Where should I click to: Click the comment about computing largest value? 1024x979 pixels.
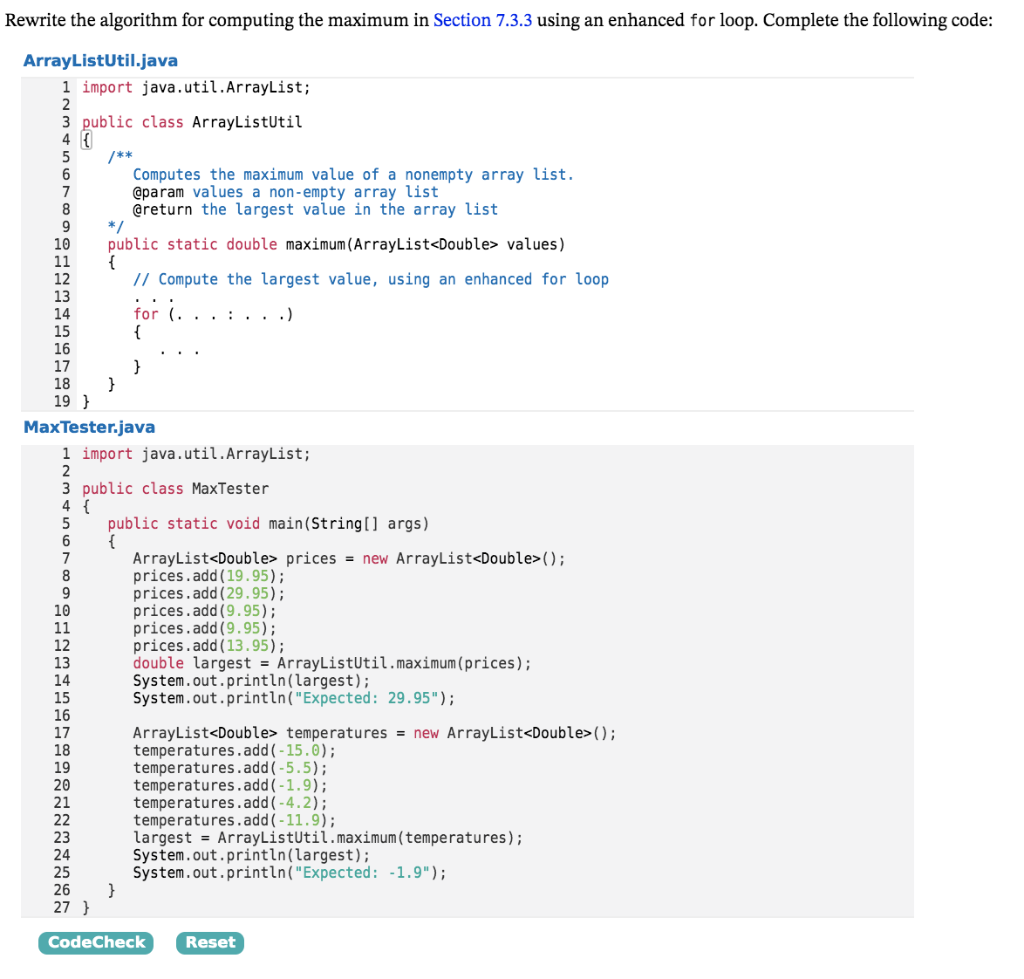point(370,279)
